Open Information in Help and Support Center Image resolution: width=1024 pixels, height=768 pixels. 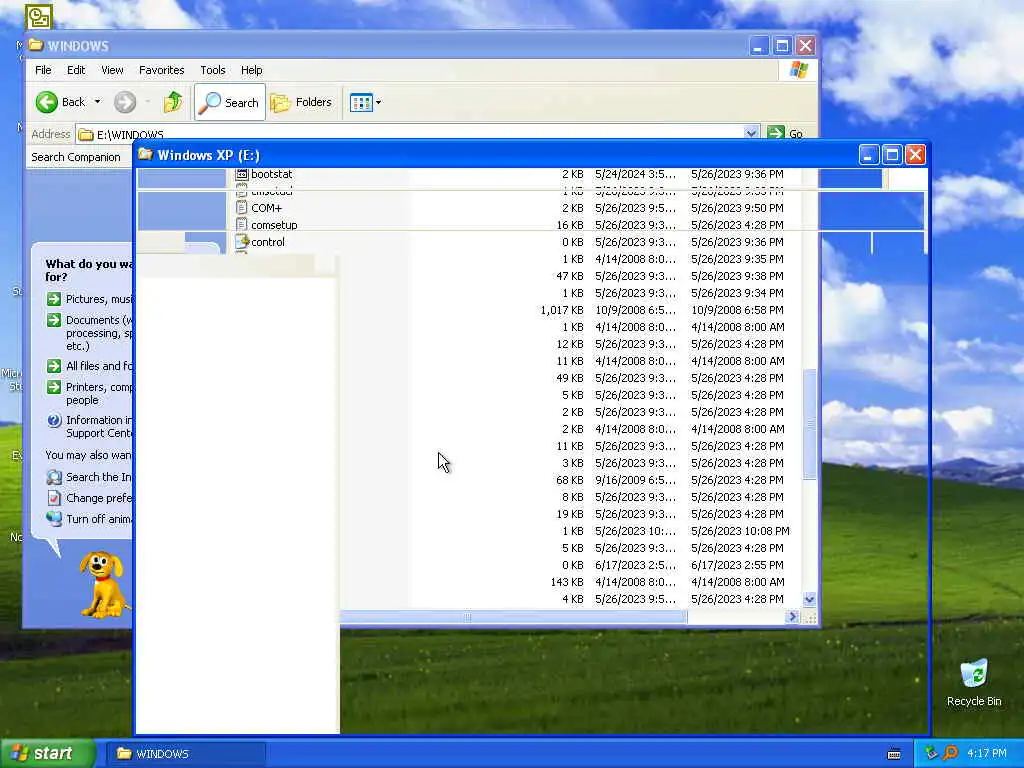click(x=89, y=426)
